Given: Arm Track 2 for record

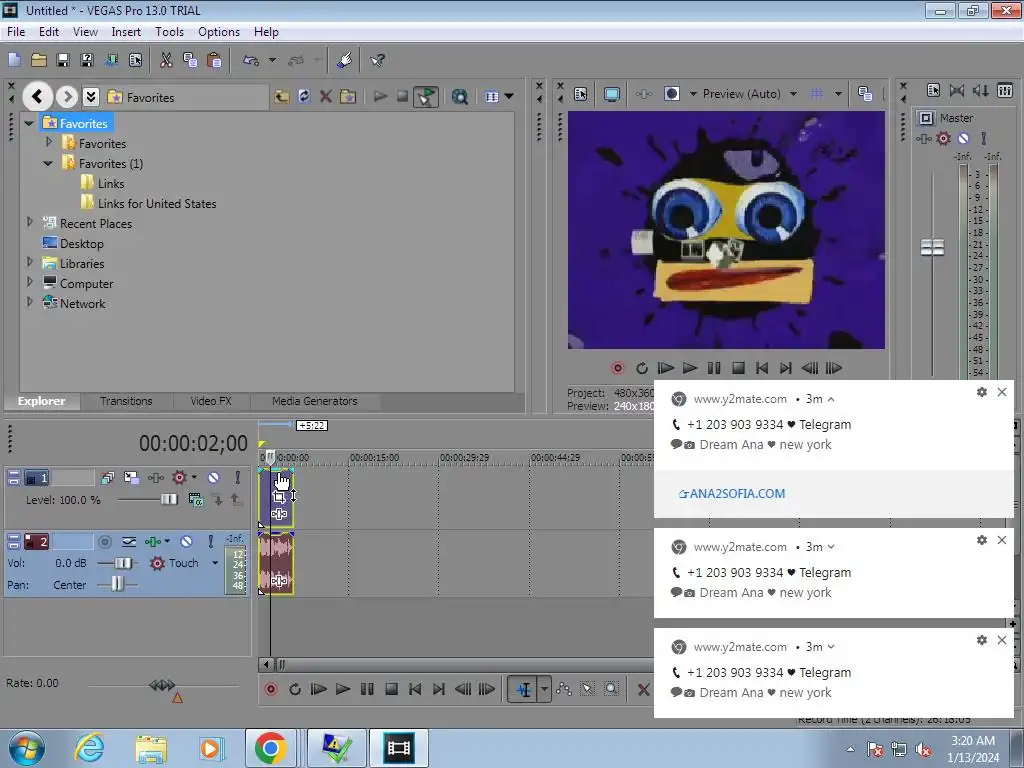Looking at the screenshot, I should [104, 541].
